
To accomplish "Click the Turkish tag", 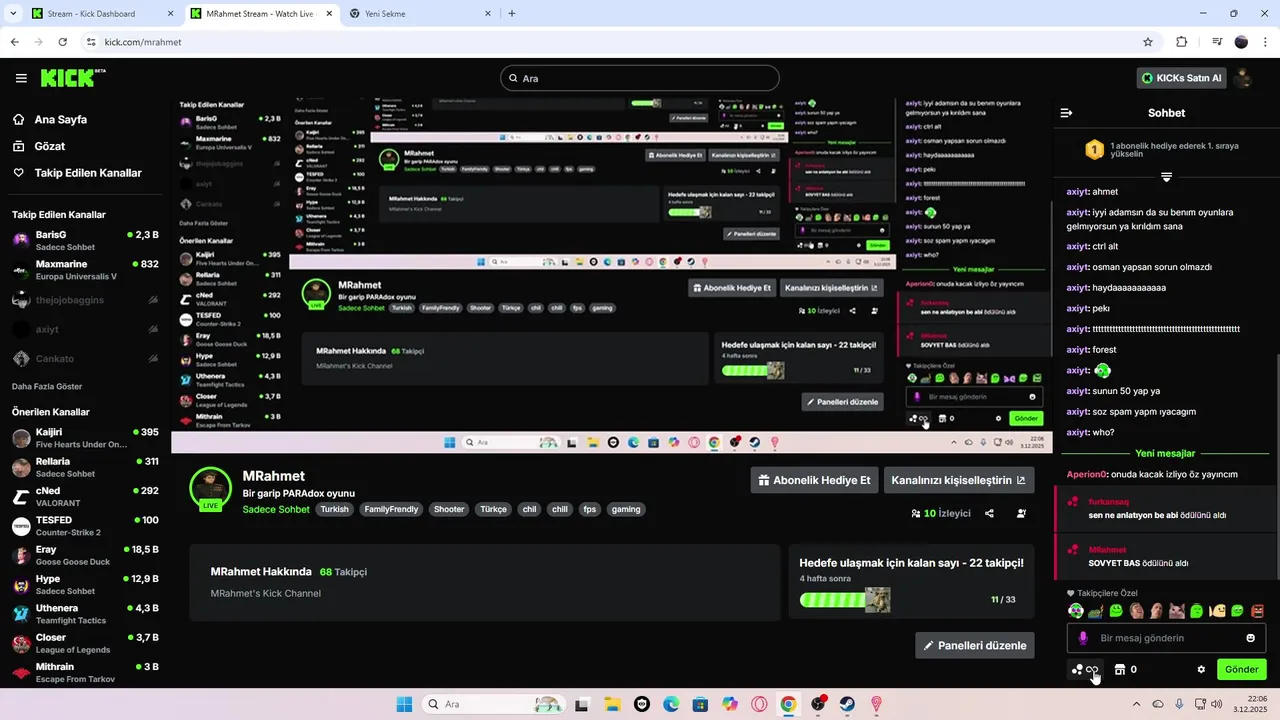I will click(335, 509).
